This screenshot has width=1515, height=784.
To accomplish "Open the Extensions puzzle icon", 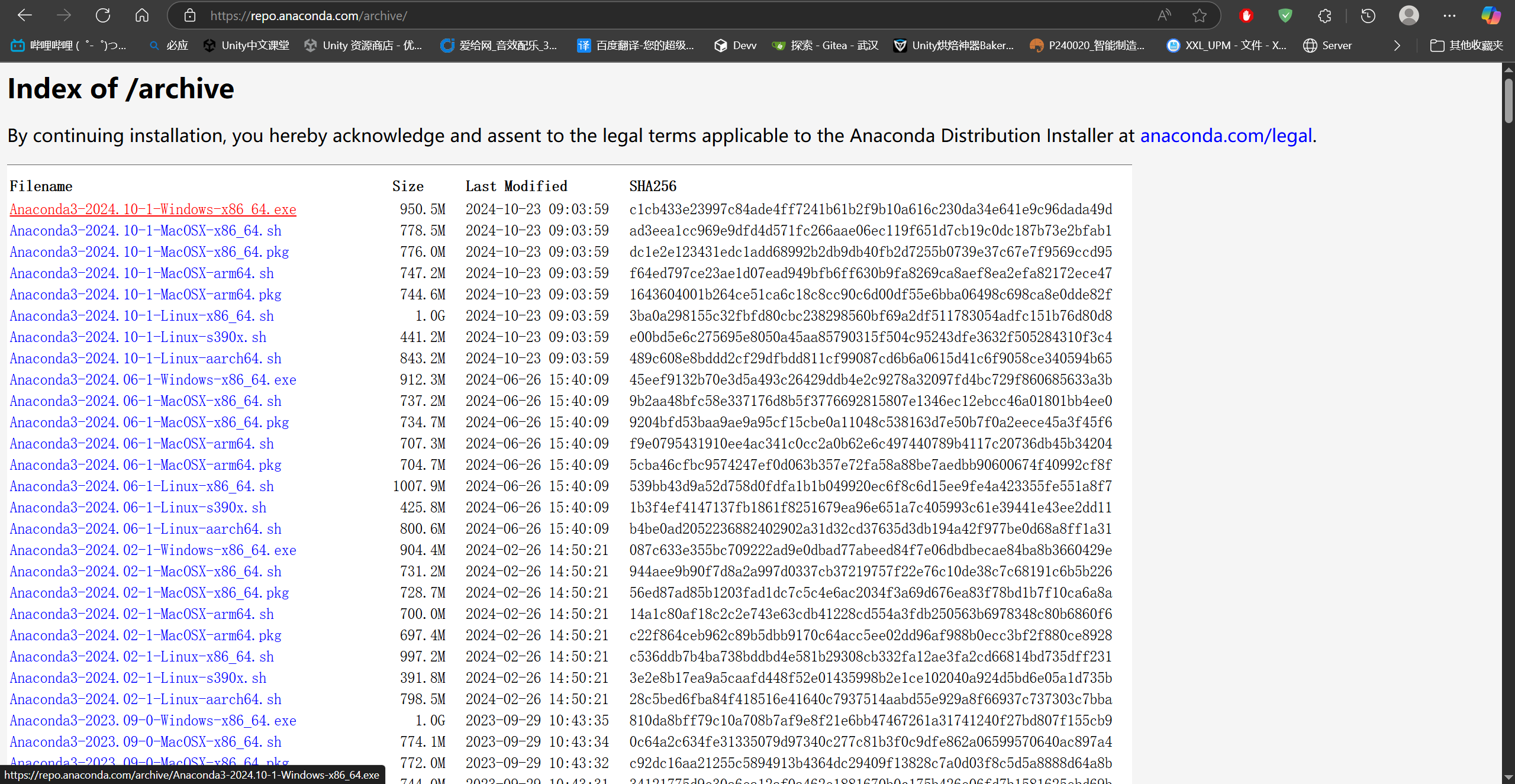I will [1324, 15].
